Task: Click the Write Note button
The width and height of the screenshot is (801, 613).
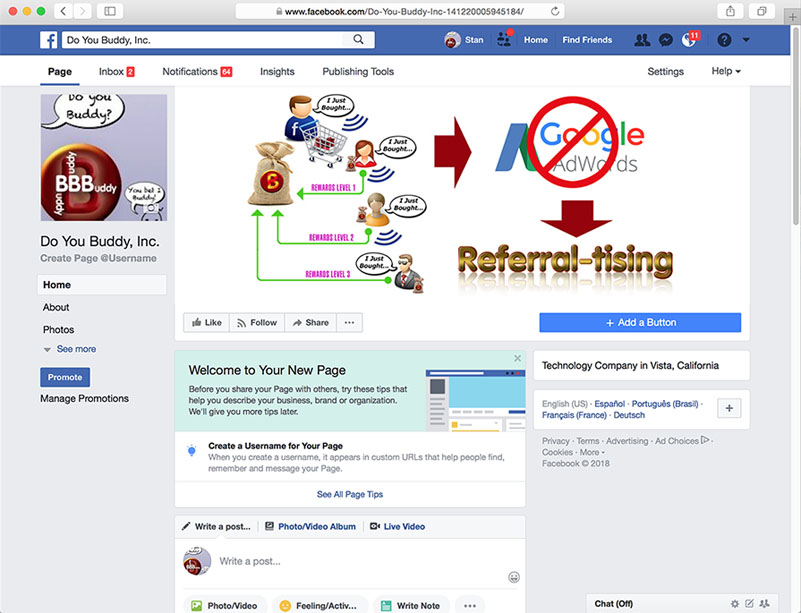Action: pyautogui.click(x=411, y=605)
